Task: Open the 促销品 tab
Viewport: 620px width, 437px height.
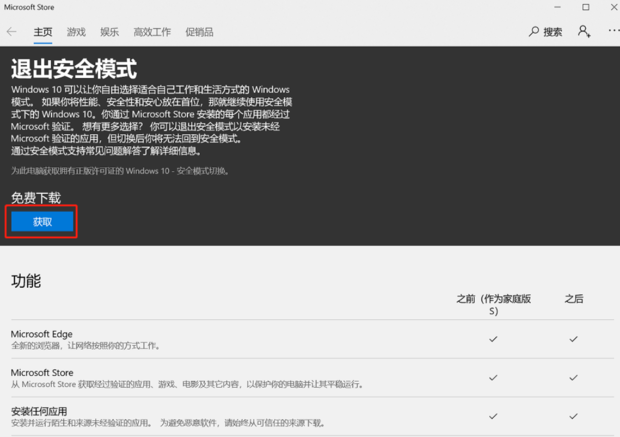Action: click(199, 32)
